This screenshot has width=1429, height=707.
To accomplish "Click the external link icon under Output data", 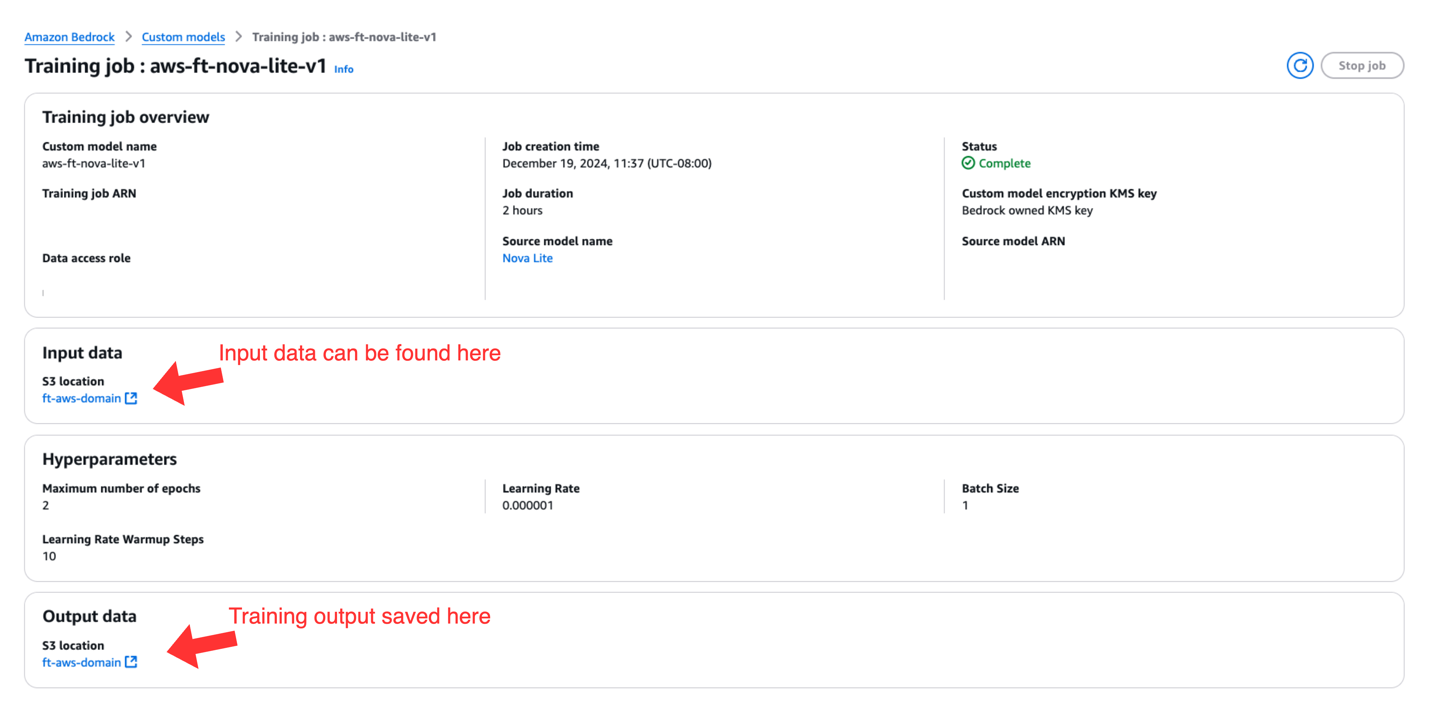I will pos(131,662).
